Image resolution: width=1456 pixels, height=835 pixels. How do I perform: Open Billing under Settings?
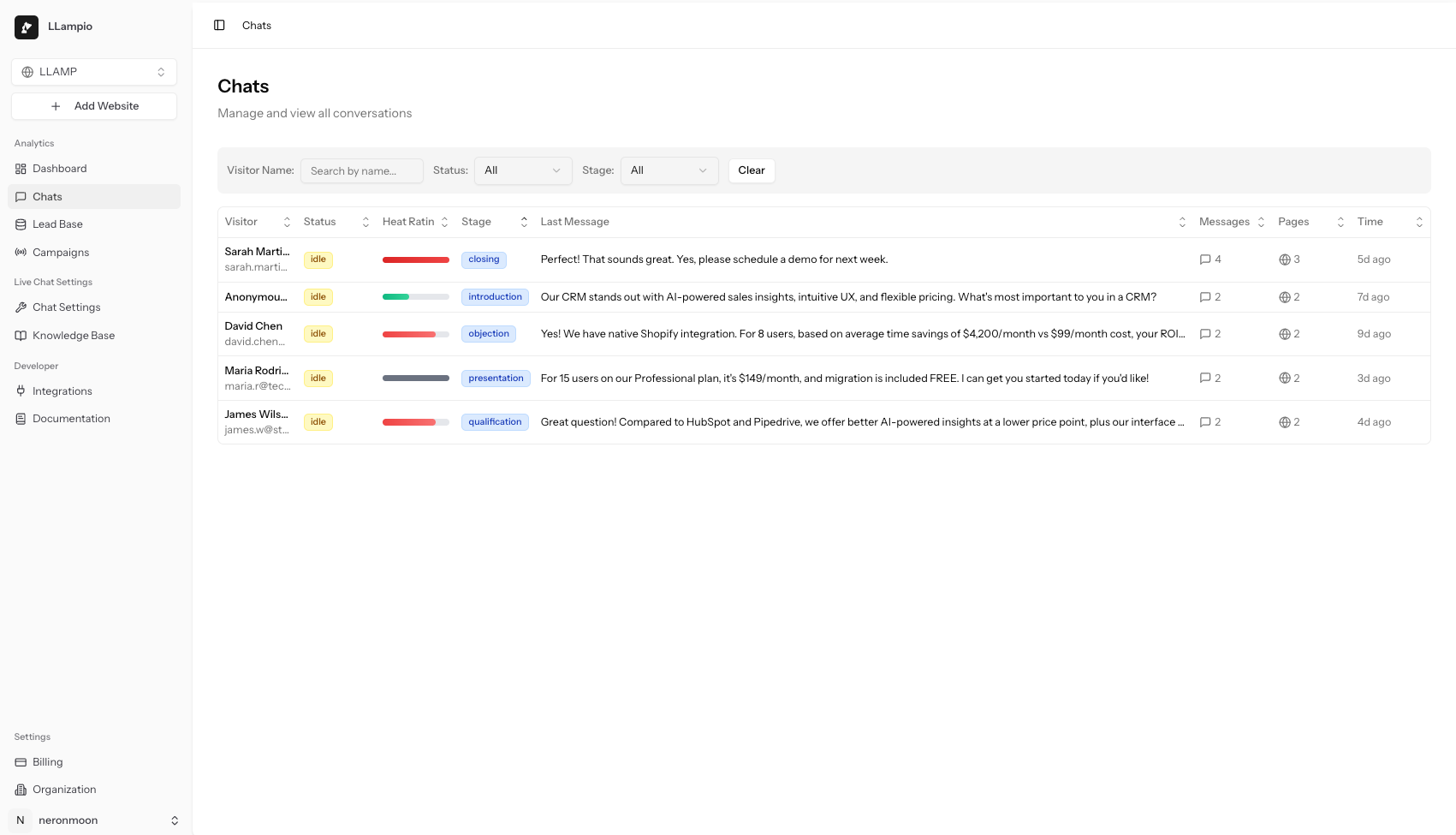coord(47,761)
